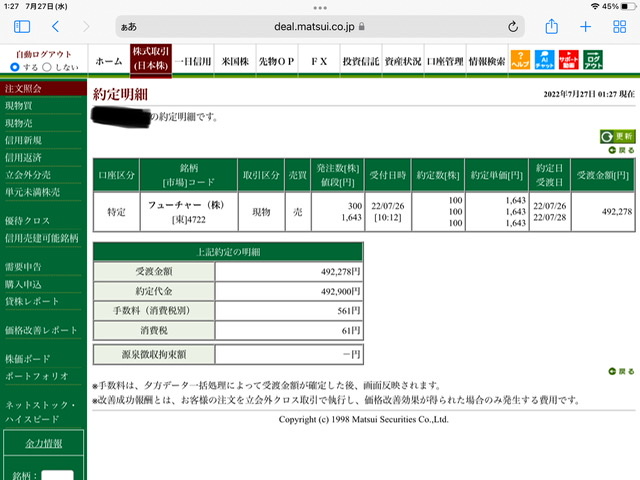Tap the ぁあ reader options button

pyautogui.click(x=129, y=27)
